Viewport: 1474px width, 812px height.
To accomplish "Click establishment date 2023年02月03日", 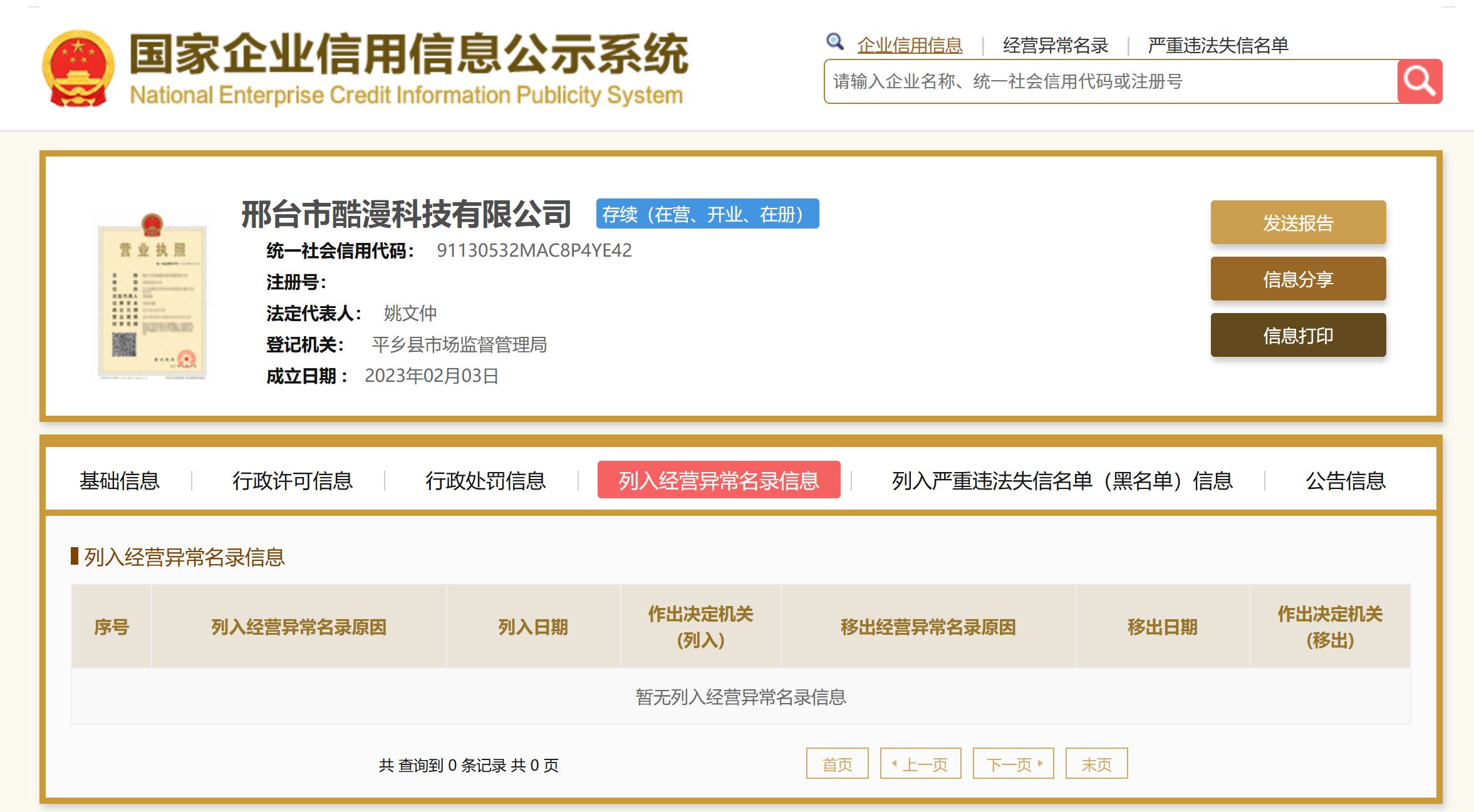I will point(432,376).
